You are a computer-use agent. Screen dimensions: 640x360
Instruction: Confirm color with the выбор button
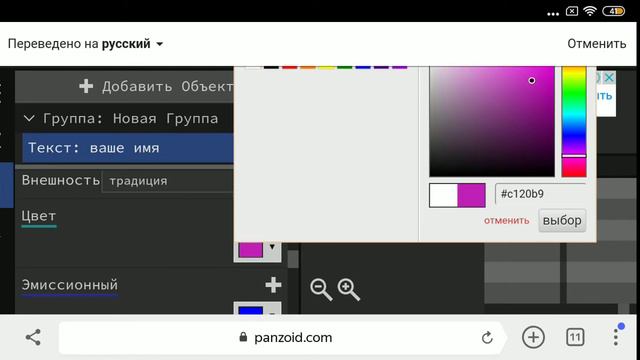coord(562,220)
